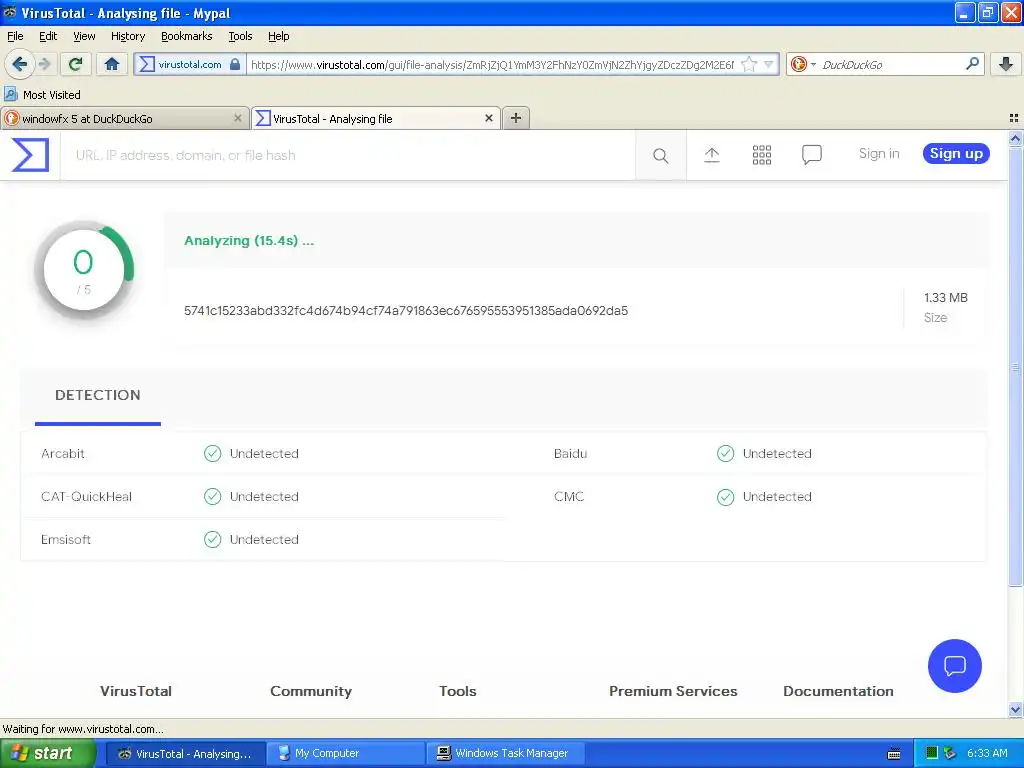Viewport: 1024px width, 768px height.
Task: Click the green Task Manager CPU tray icon
Action: pyautogui.click(x=932, y=753)
